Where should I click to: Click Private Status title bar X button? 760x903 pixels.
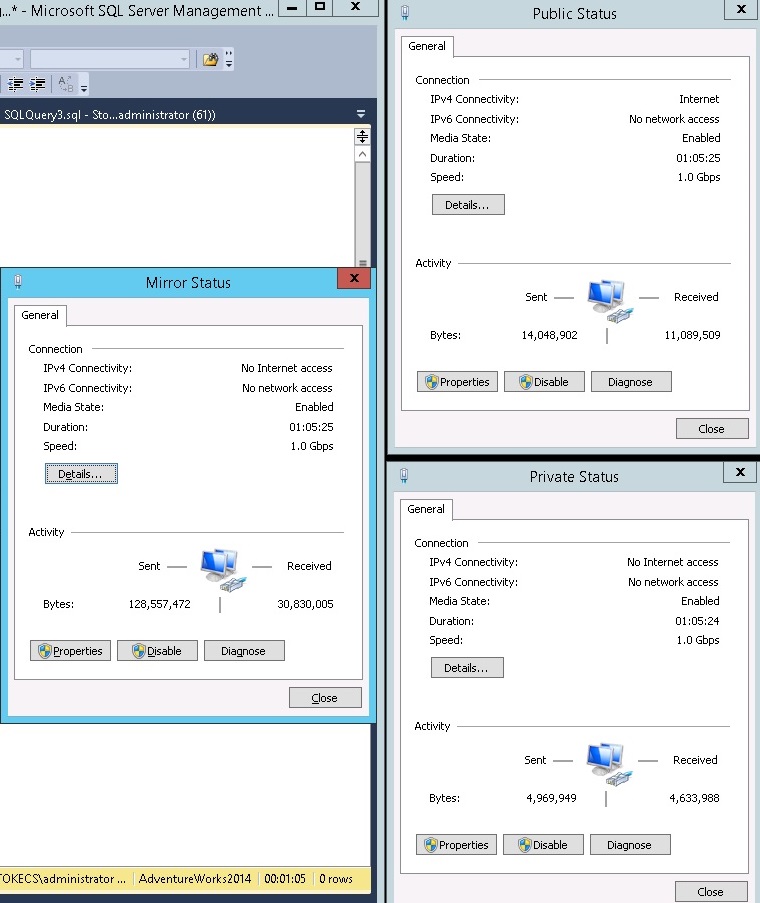coord(740,472)
